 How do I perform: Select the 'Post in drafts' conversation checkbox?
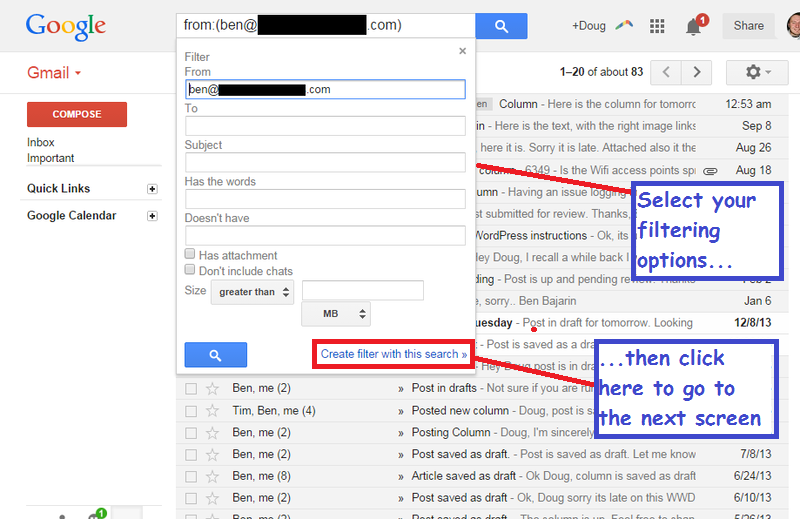click(x=191, y=389)
